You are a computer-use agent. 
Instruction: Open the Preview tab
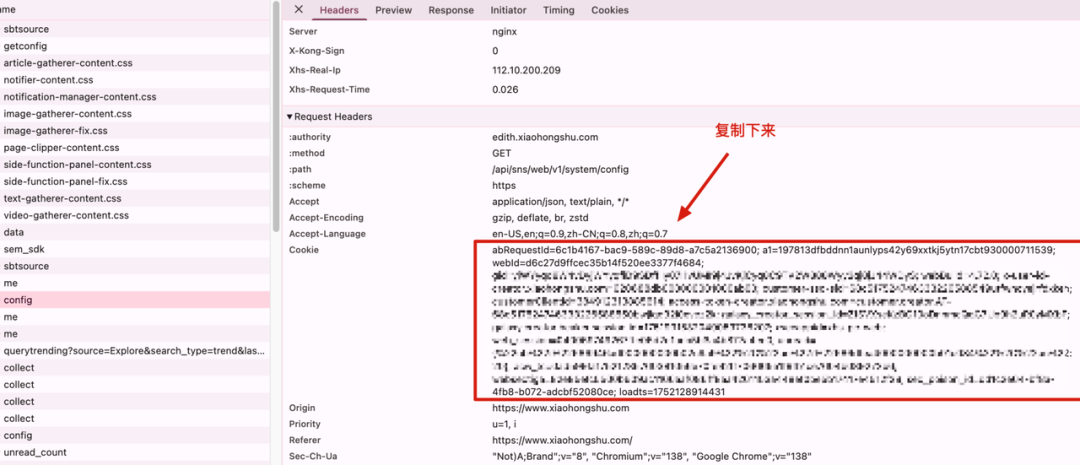393,10
